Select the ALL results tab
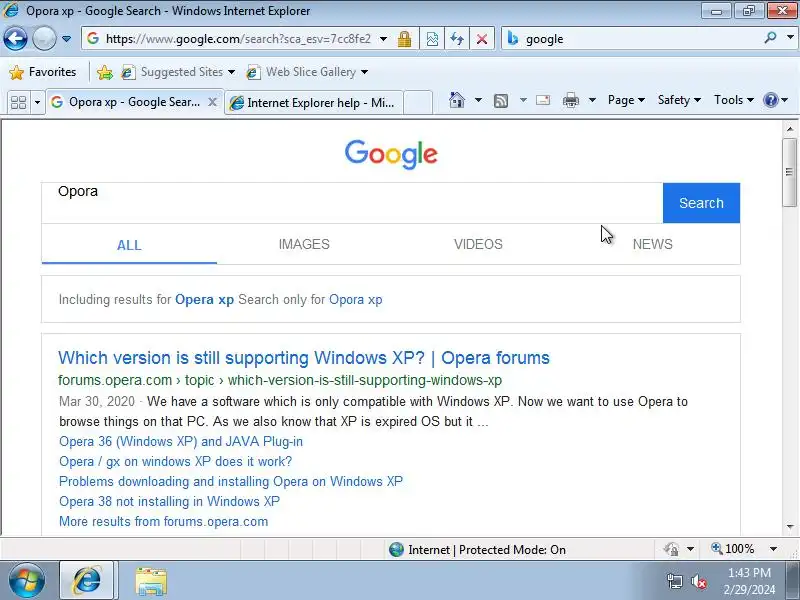Viewport: 800px width, 600px height. (129, 245)
